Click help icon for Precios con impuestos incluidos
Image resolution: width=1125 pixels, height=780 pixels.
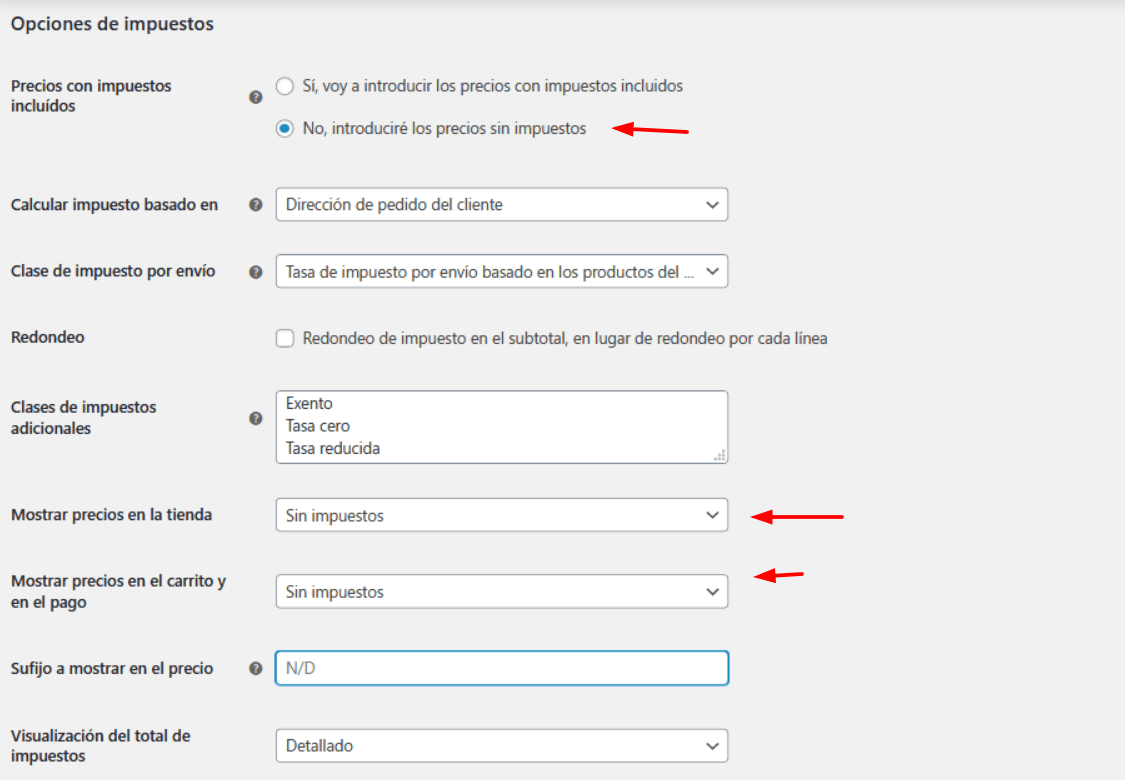255,97
